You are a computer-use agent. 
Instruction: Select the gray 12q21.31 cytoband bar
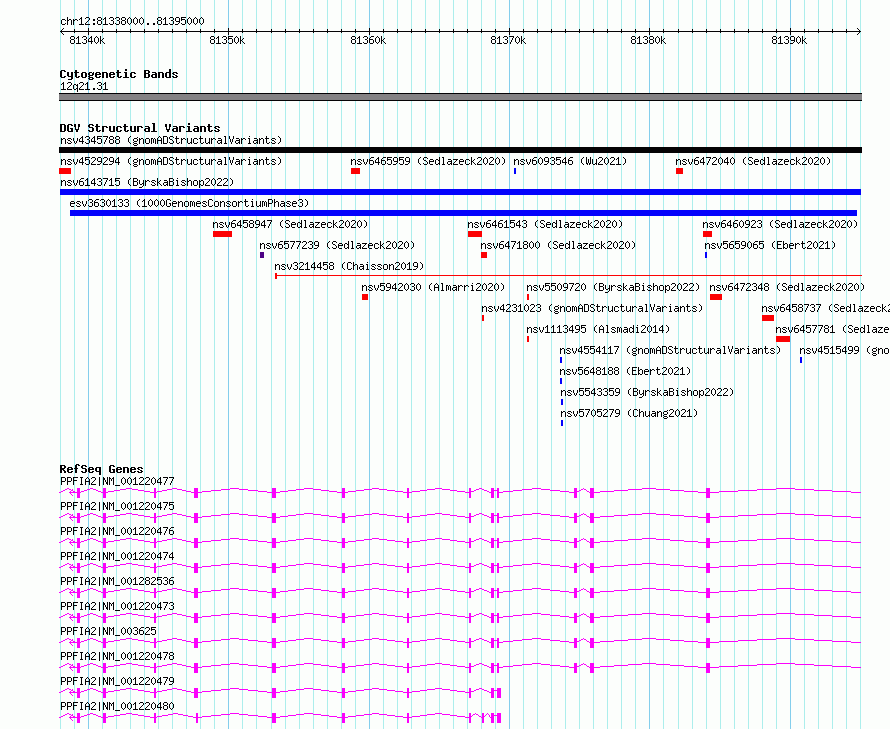pyautogui.click(x=460, y=97)
